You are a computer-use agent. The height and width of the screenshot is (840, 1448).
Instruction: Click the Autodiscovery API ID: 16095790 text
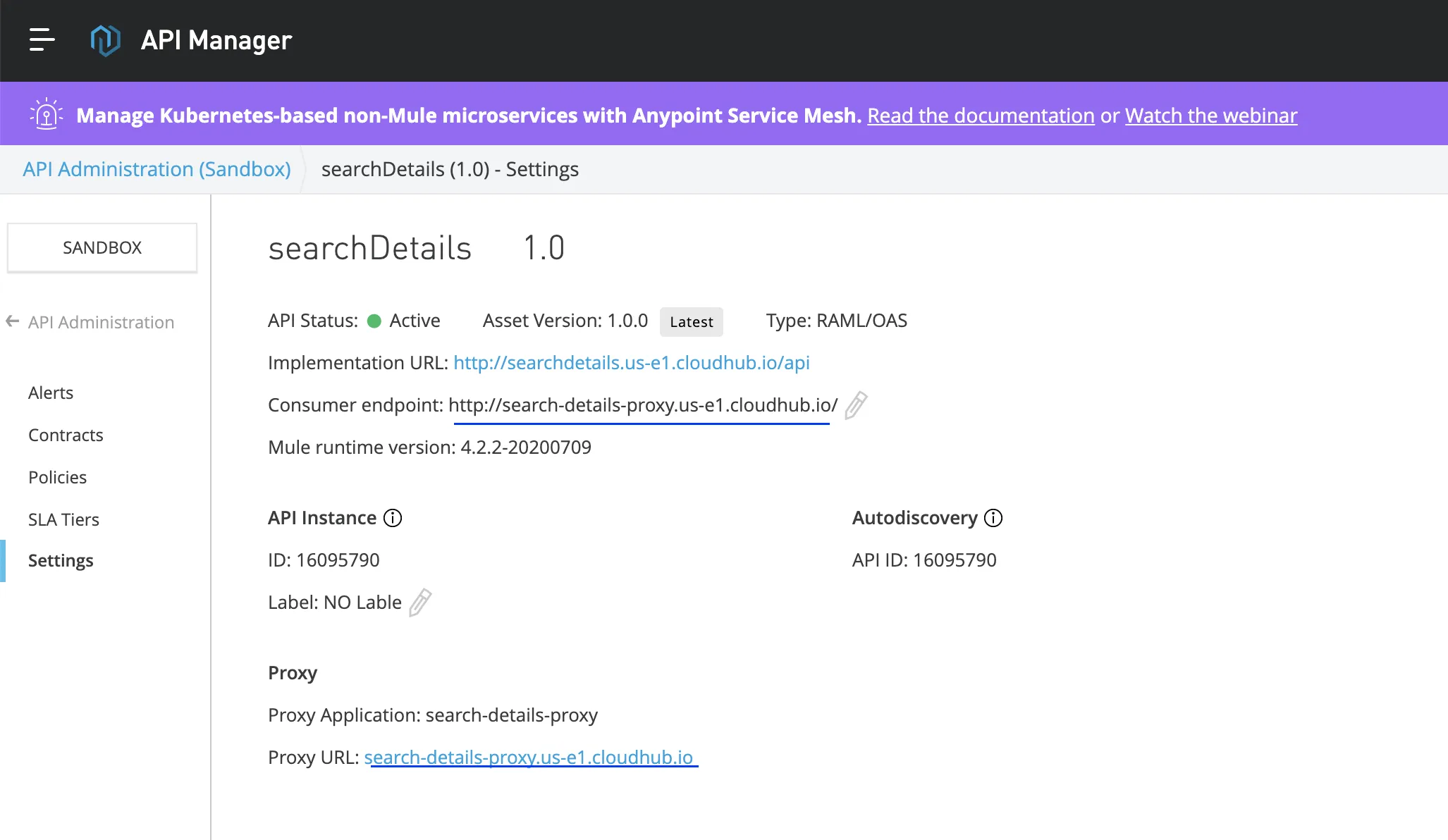[x=924, y=560]
